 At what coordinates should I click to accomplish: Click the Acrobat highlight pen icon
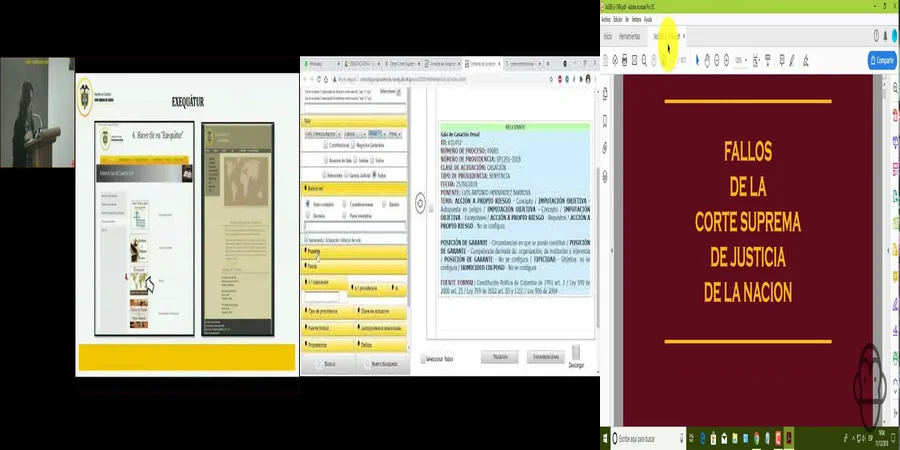click(x=792, y=60)
